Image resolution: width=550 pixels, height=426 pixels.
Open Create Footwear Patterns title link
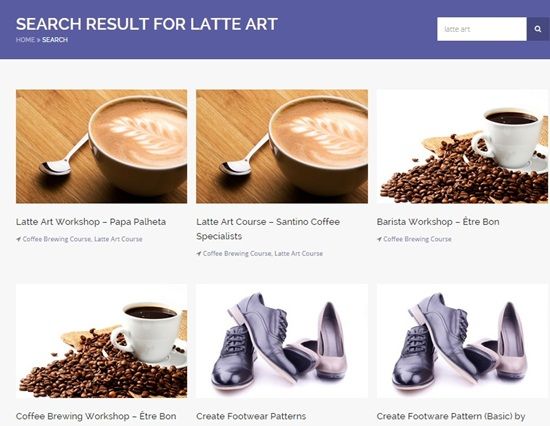coord(251,416)
